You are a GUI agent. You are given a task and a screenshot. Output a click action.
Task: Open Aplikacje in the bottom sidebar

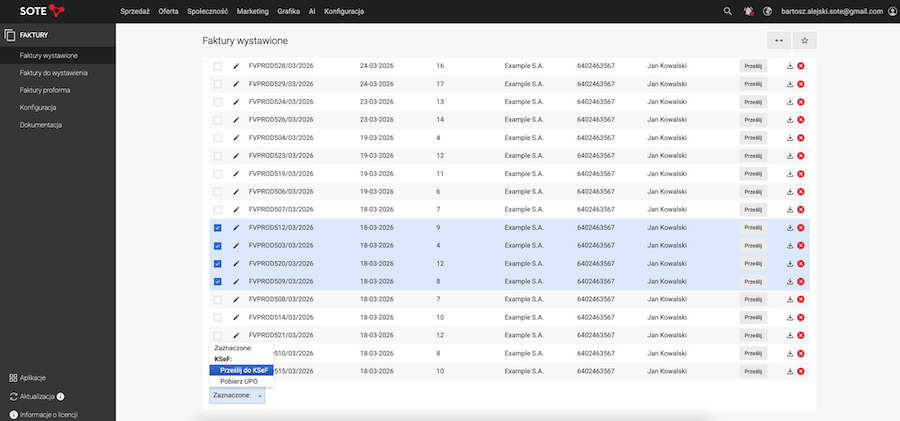tap(32, 378)
